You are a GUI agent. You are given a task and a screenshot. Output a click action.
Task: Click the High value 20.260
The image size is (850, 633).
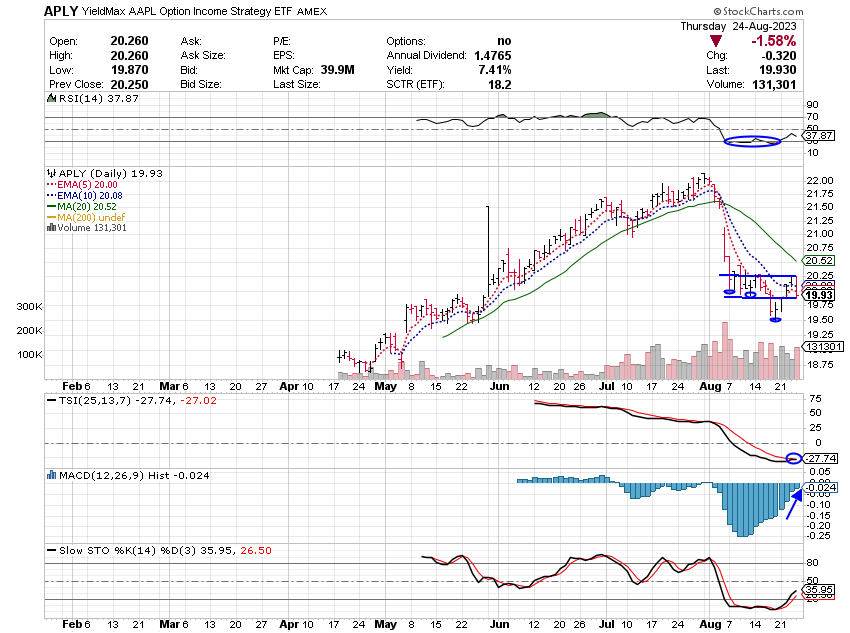pos(130,55)
